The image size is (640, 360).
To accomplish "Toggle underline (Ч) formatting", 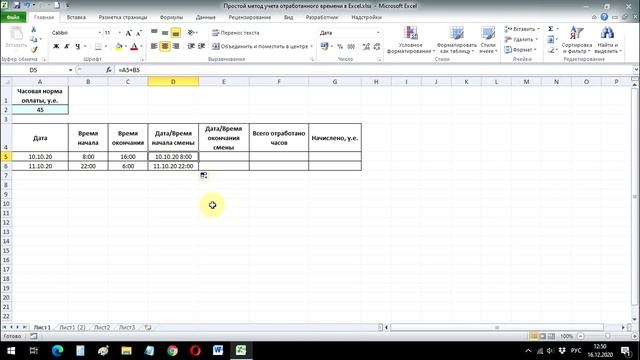I will point(77,47).
